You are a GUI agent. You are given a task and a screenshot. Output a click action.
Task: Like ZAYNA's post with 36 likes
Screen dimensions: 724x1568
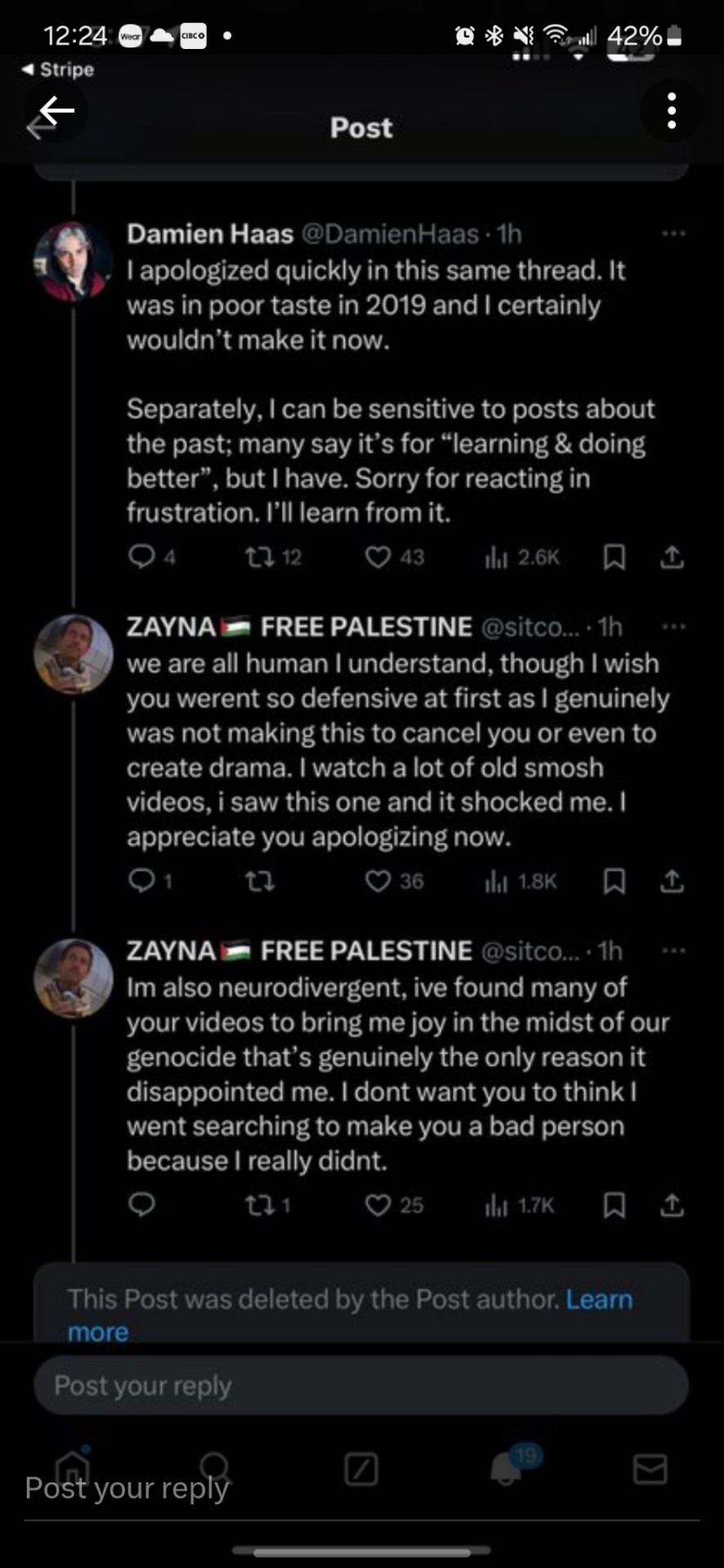(378, 881)
